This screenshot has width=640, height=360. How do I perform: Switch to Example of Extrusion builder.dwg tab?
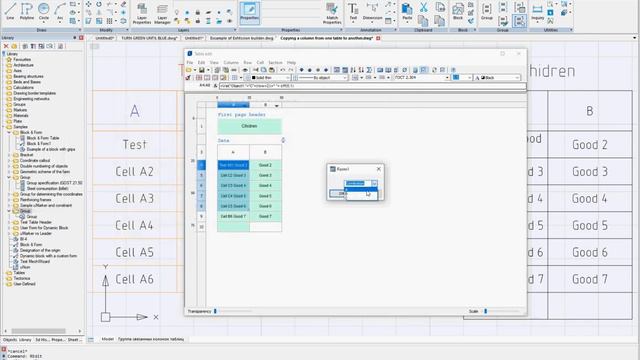(x=241, y=38)
